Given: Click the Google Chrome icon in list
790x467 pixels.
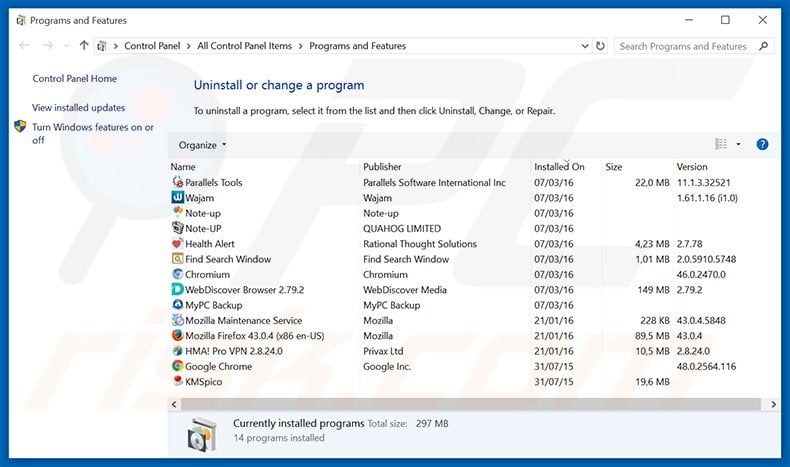Looking at the screenshot, I should coord(178,366).
